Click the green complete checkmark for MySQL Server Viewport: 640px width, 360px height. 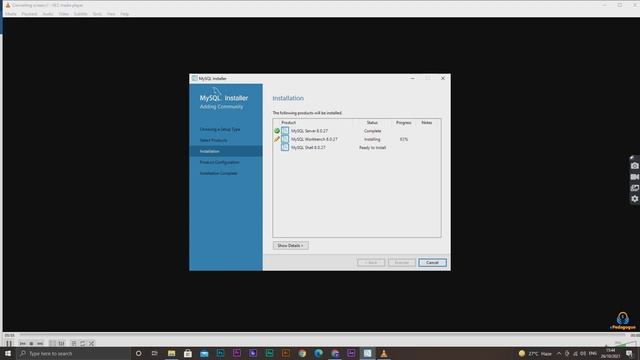pyautogui.click(x=277, y=131)
